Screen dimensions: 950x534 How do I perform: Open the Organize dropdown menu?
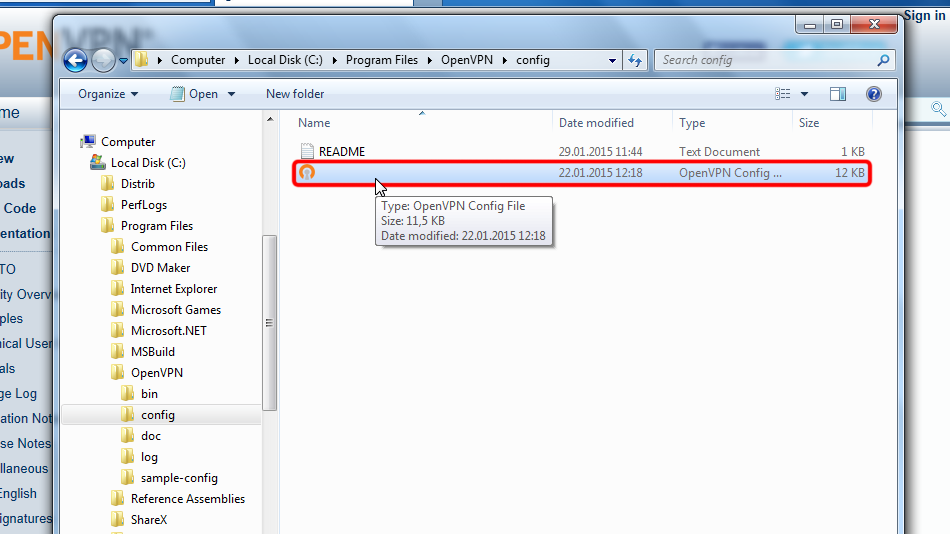tap(108, 94)
